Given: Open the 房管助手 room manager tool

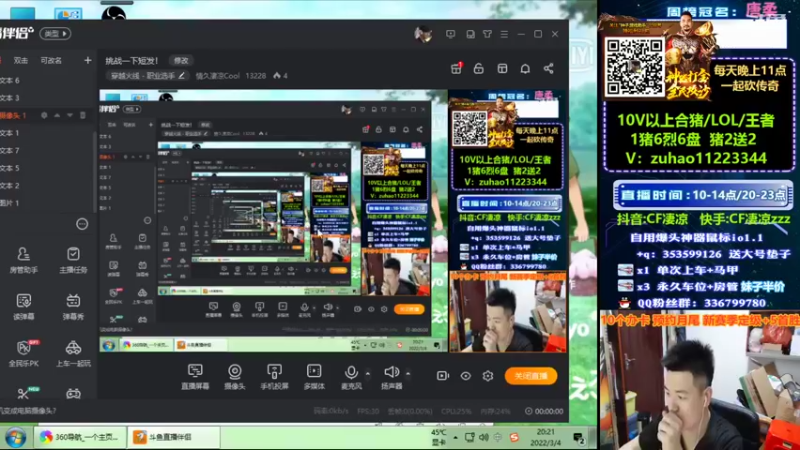Looking at the screenshot, I should (23, 259).
